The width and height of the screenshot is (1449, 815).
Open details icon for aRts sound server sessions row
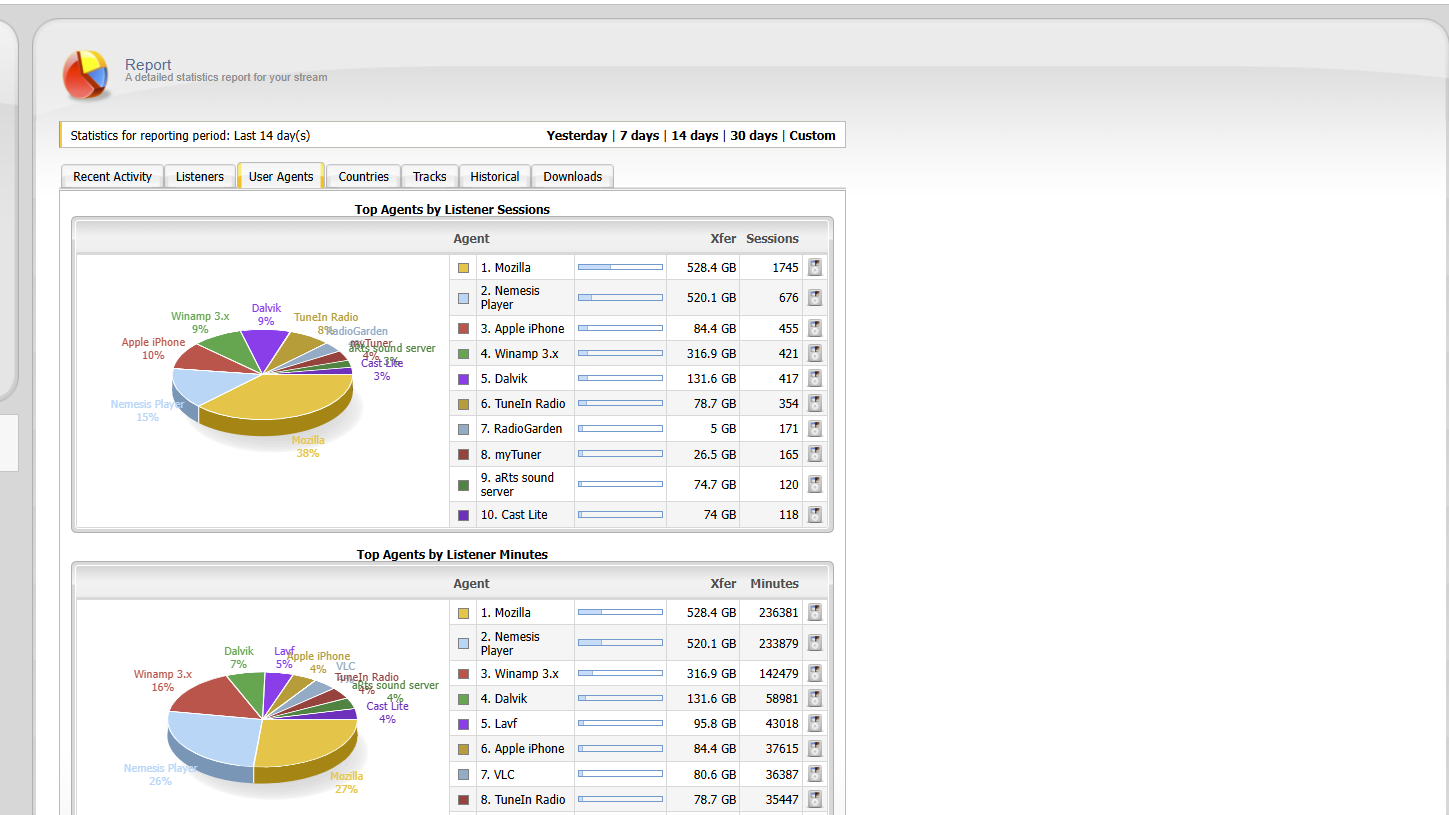(x=815, y=484)
